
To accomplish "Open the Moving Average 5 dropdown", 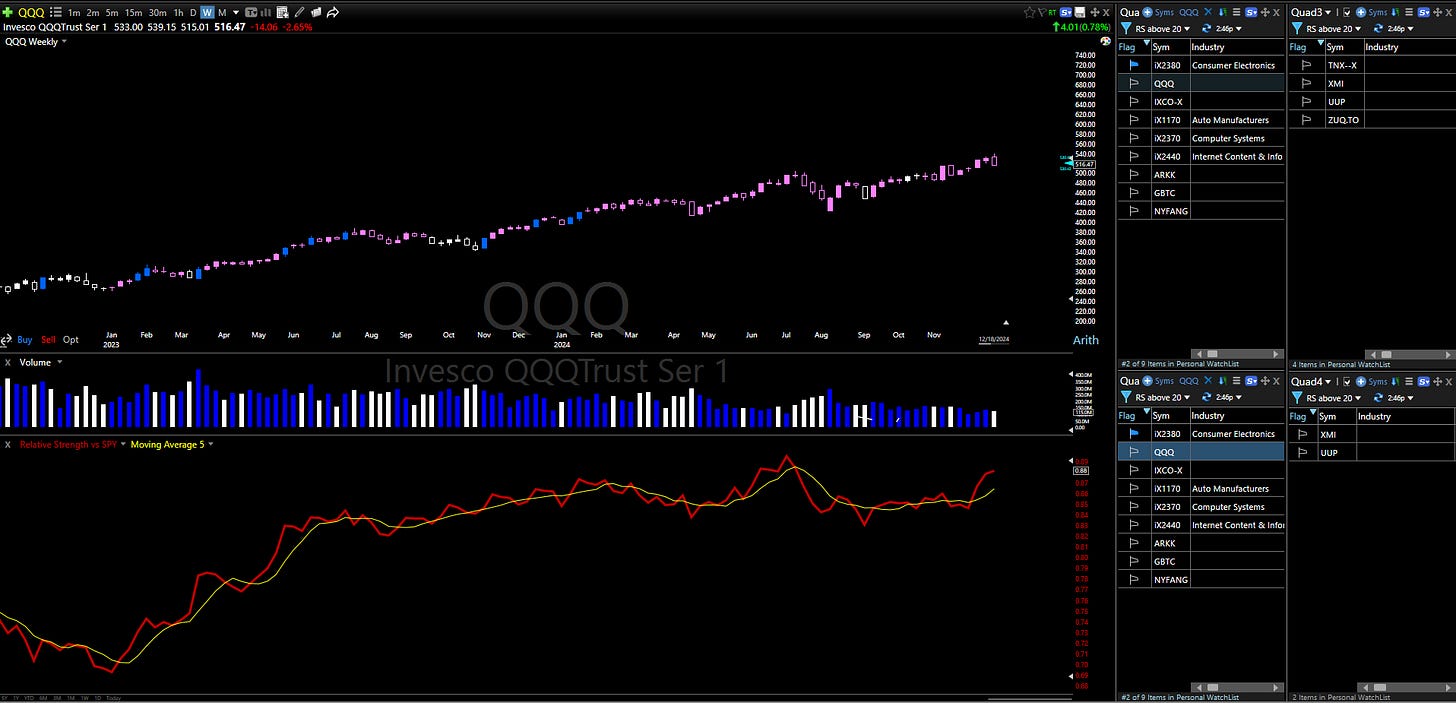I will tap(211, 444).
